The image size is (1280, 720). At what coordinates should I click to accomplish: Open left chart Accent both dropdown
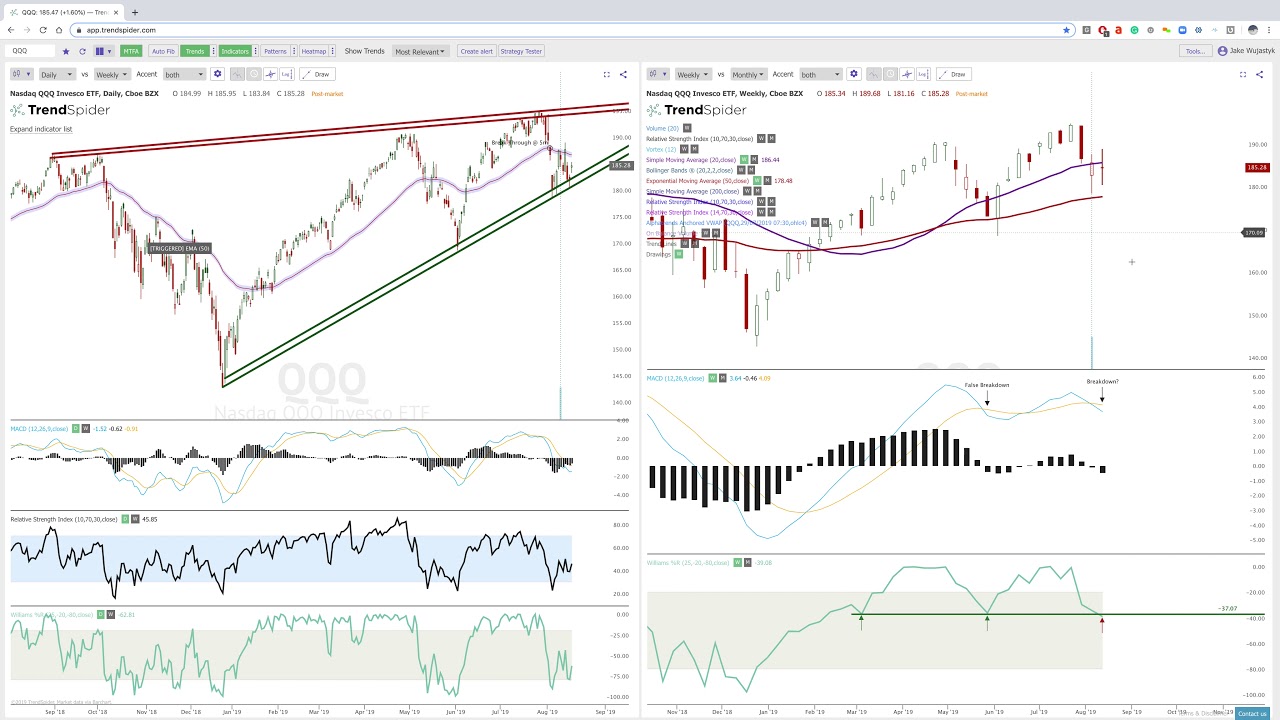coord(184,74)
